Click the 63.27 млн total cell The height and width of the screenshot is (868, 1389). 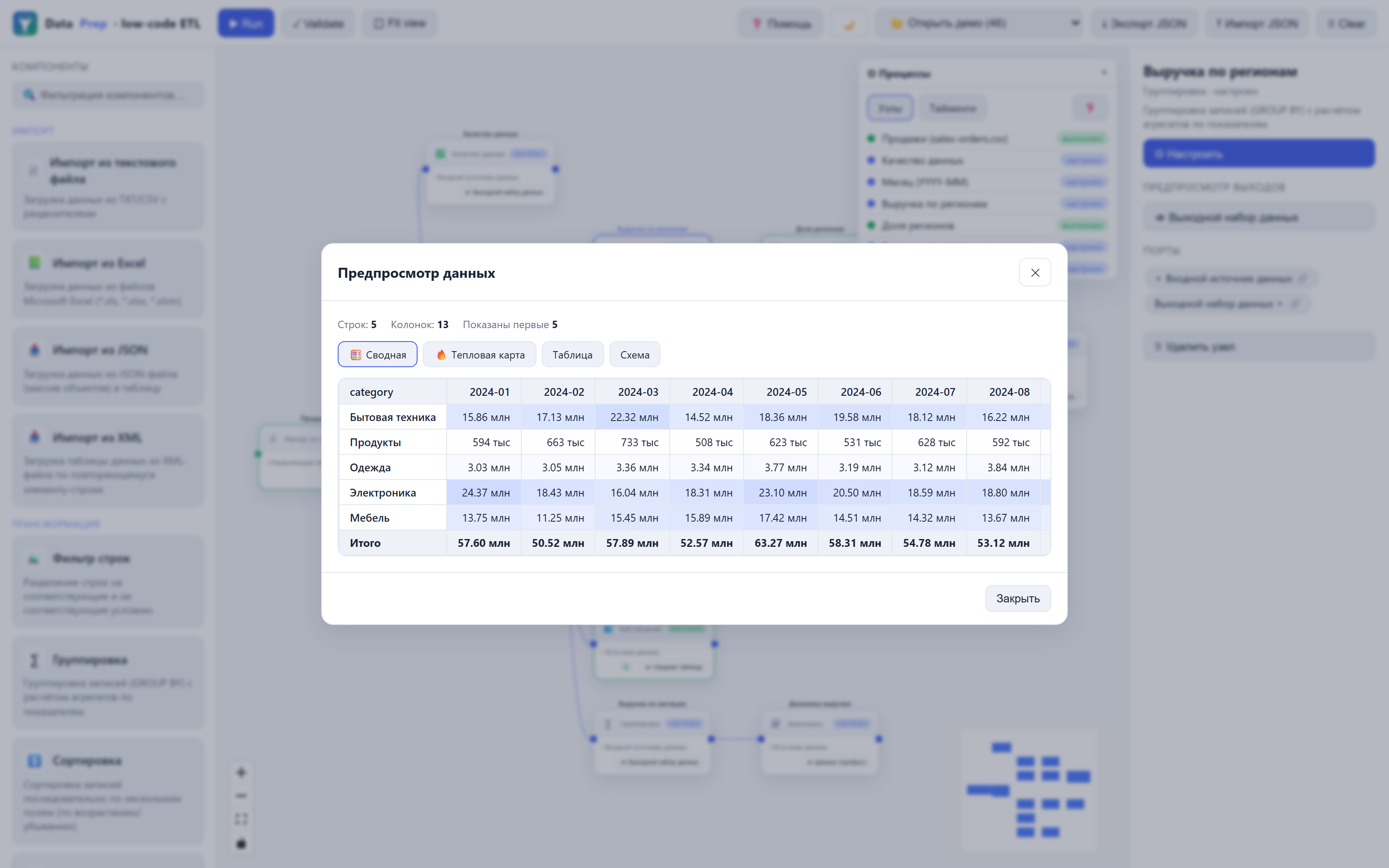pos(780,543)
